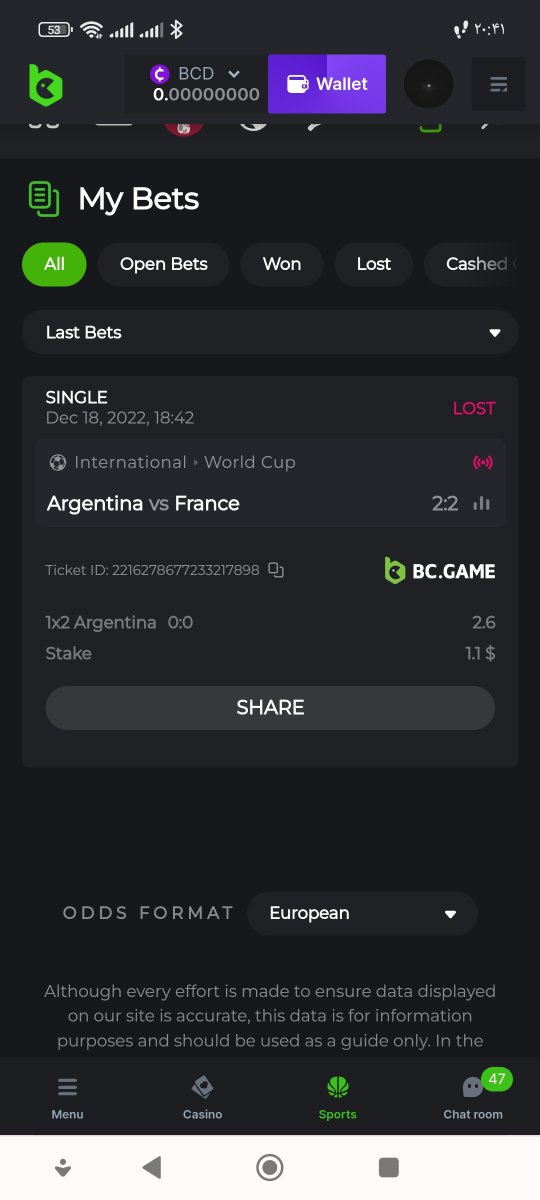Open the Menu in bottom navigation
The image size is (540, 1200).
coord(67,1097)
